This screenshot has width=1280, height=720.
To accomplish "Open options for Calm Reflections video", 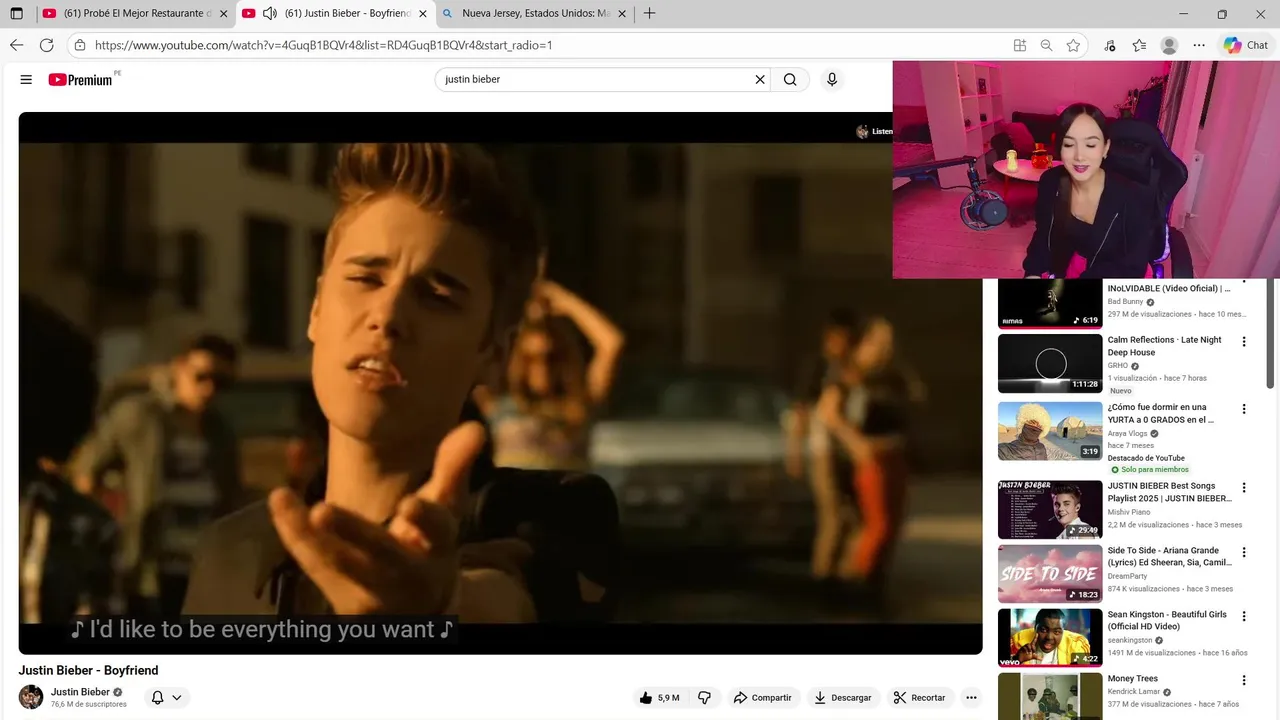I will coord(1244,342).
